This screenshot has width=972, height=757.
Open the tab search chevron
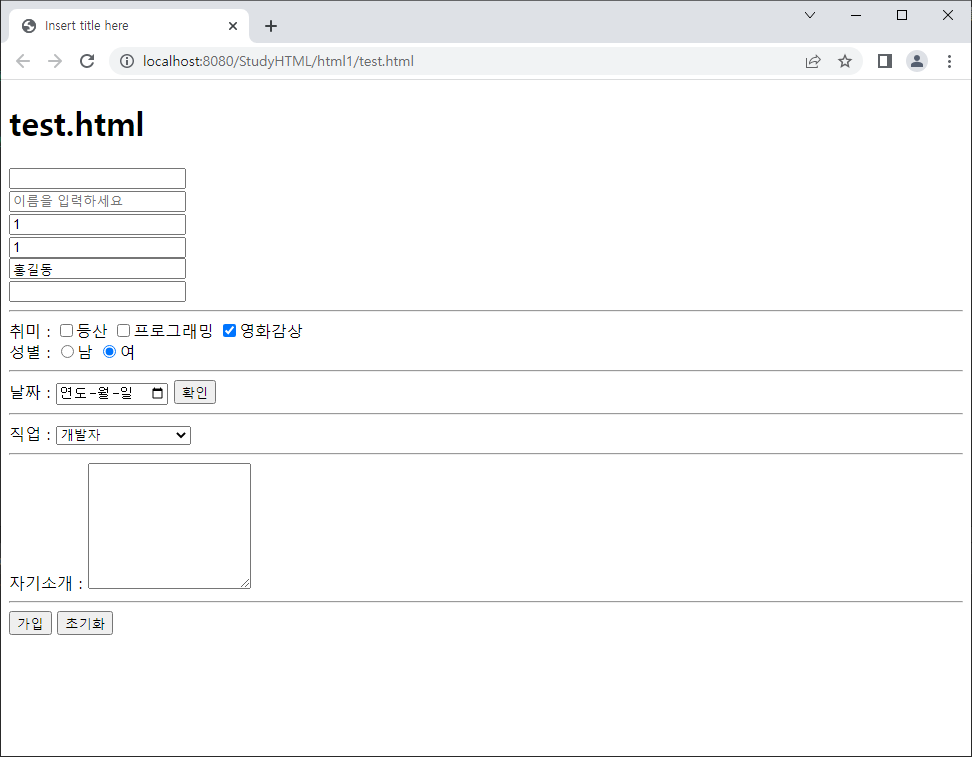click(810, 15)
